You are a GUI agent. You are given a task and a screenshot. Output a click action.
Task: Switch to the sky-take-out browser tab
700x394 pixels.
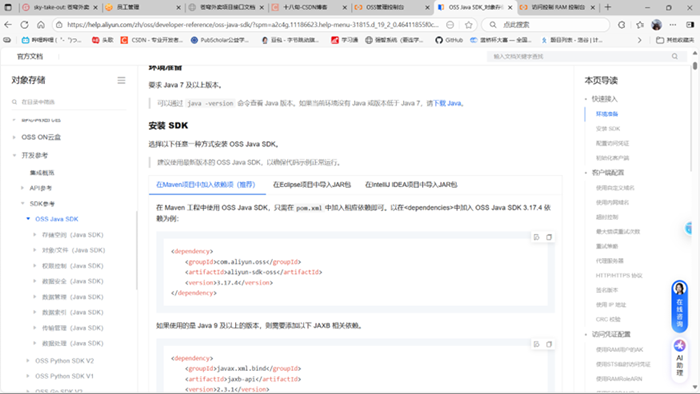pyautogui.click(x=60, y=8)
